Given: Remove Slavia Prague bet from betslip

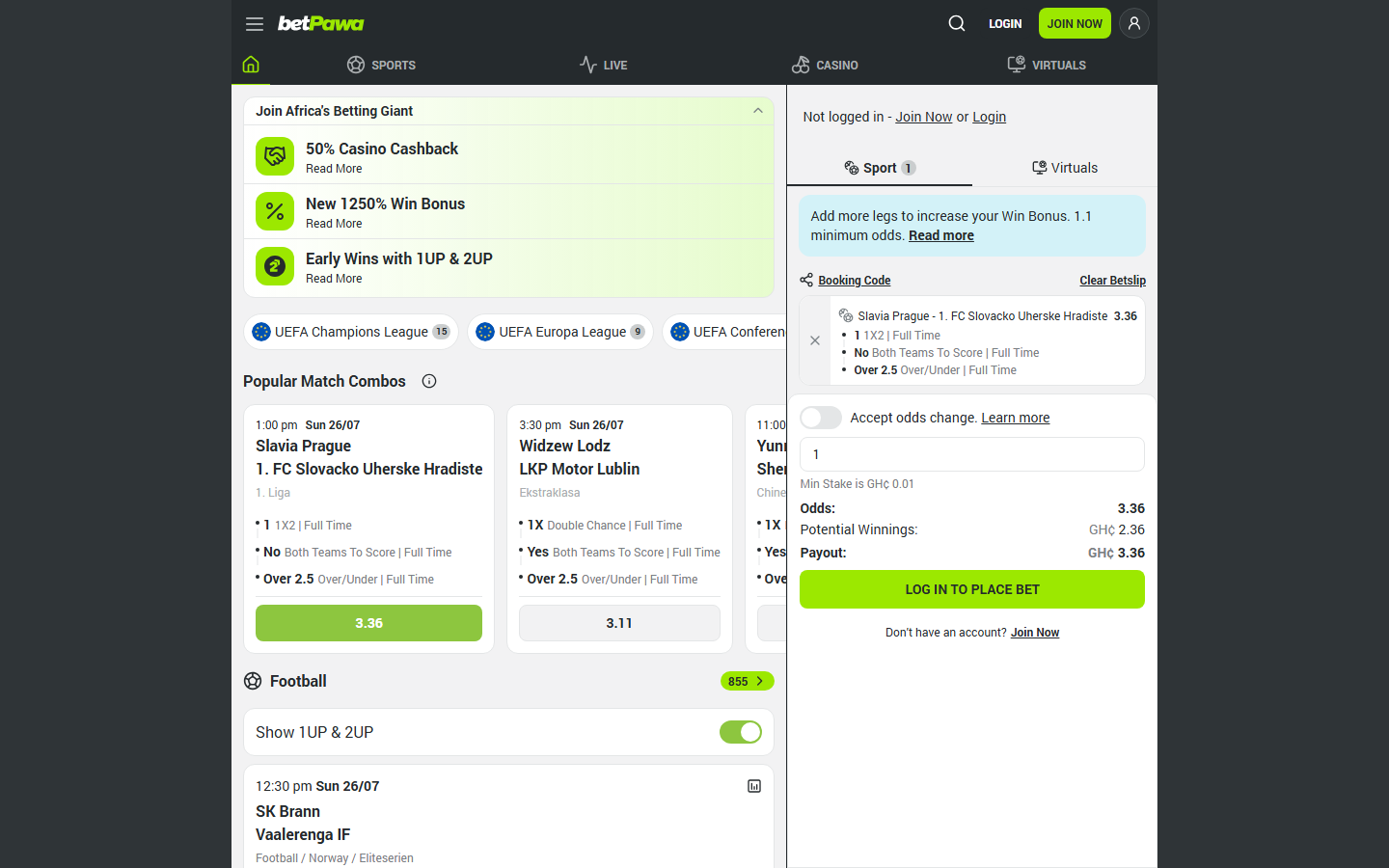Looking at the screenshot, I should (815, 340).
